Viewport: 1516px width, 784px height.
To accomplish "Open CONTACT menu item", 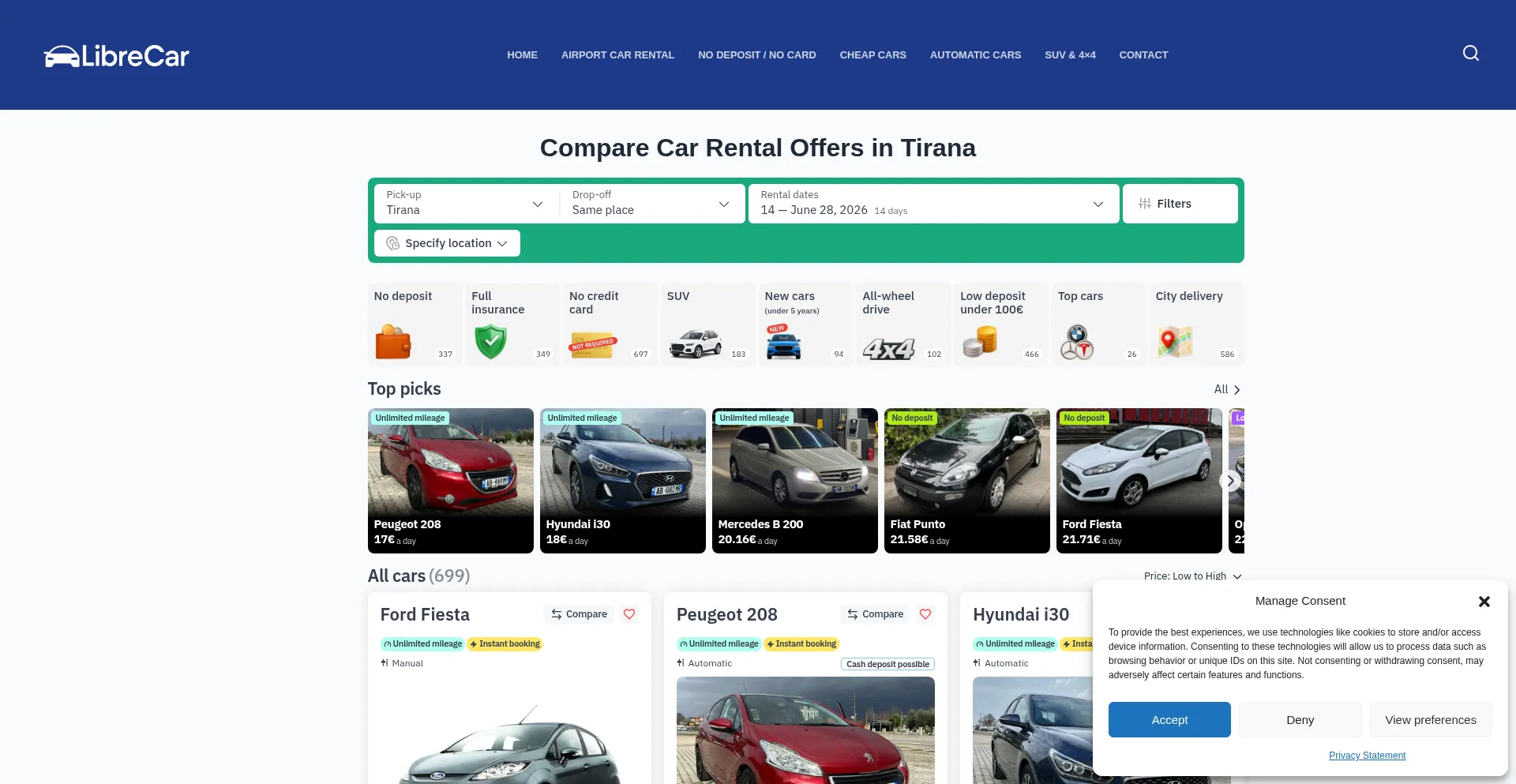I will coord(1143,55).
